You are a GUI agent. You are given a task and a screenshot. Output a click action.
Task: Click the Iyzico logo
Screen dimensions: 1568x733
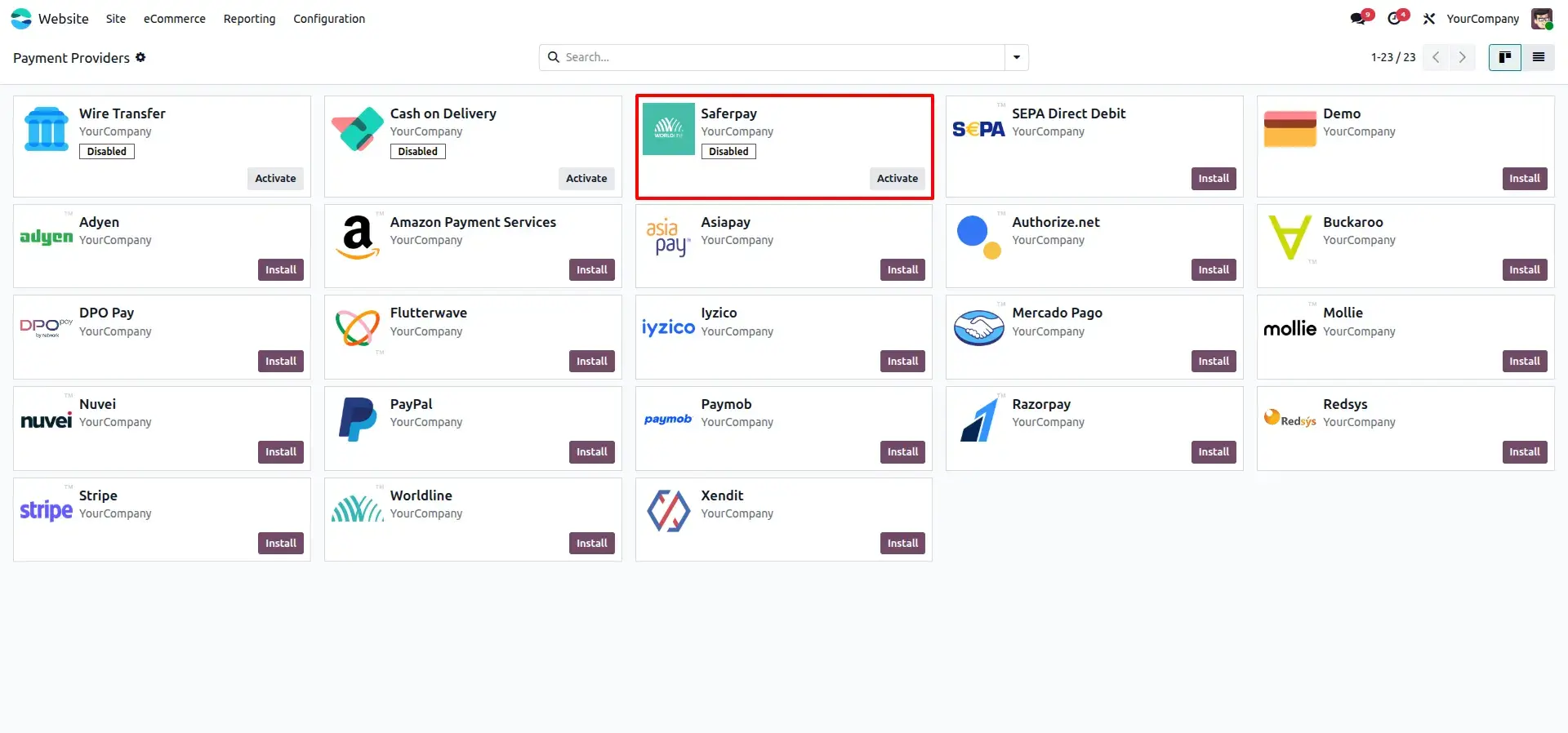pyautogui.click(x=669, y=327)
